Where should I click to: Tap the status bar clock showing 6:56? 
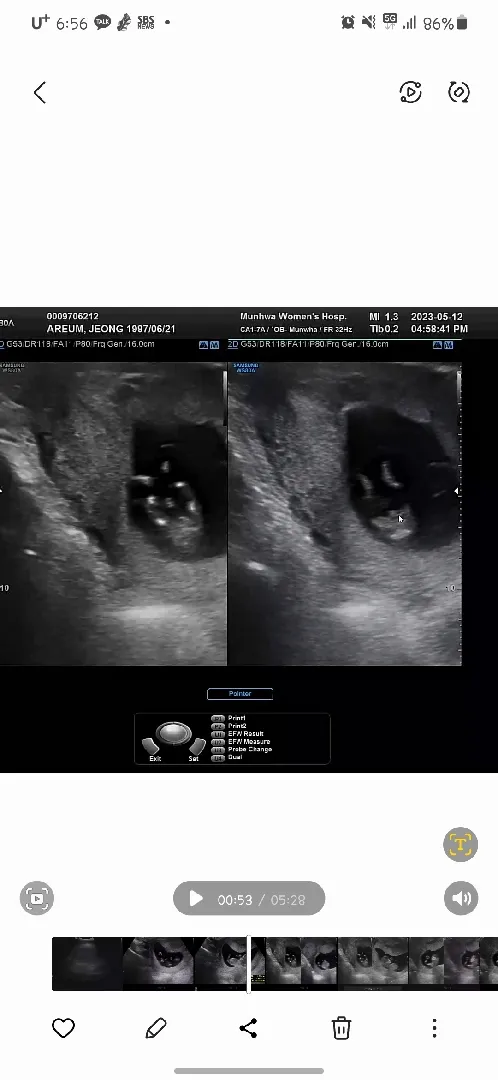tap(72, 23)
